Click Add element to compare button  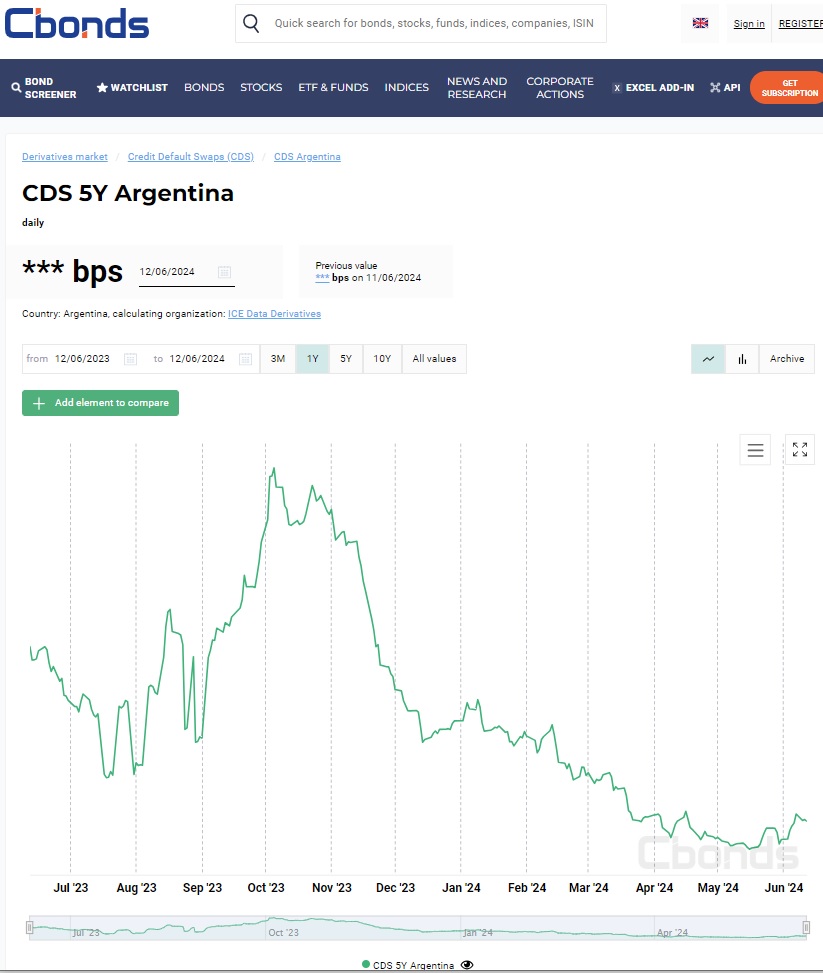point(101,403)
